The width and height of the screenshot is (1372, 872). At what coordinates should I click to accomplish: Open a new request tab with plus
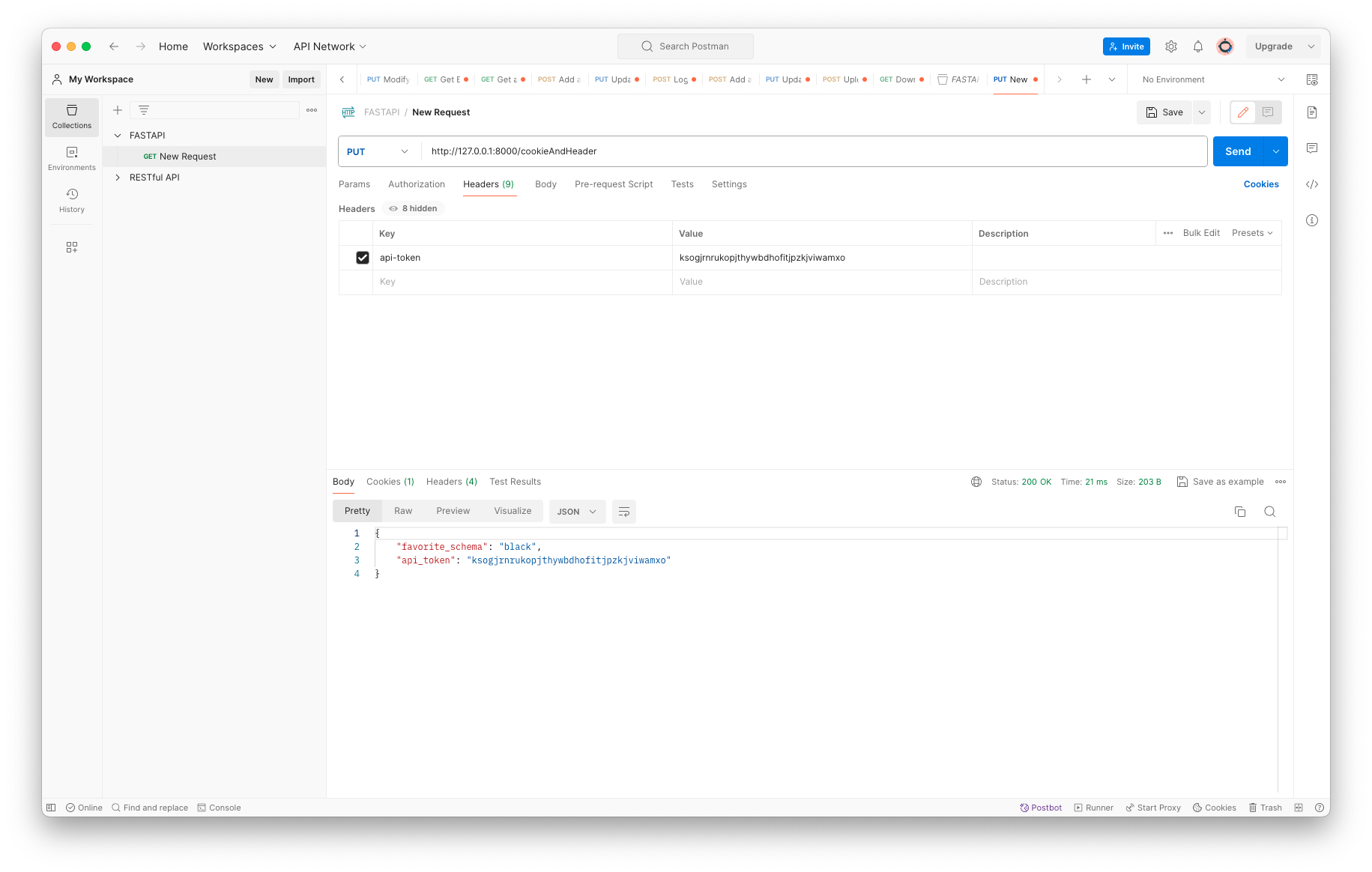(1087, 79)
